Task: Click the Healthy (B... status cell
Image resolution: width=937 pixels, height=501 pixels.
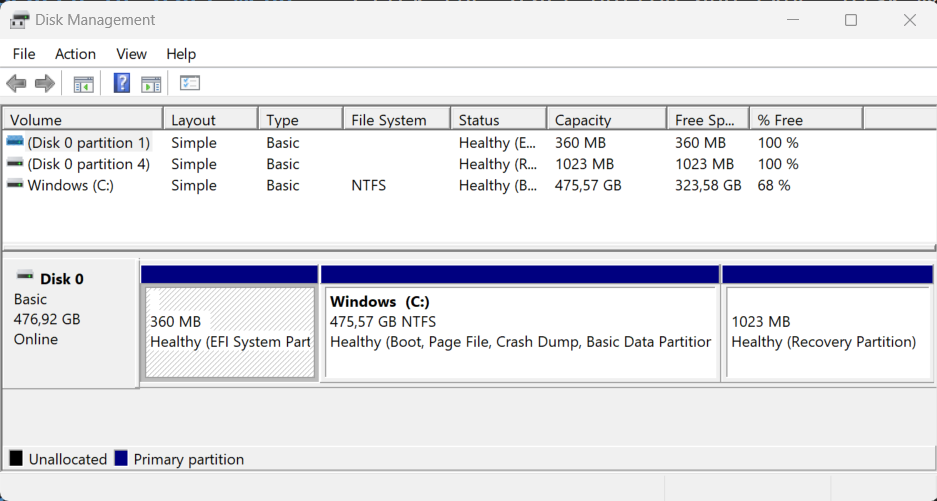Action: 498,185
